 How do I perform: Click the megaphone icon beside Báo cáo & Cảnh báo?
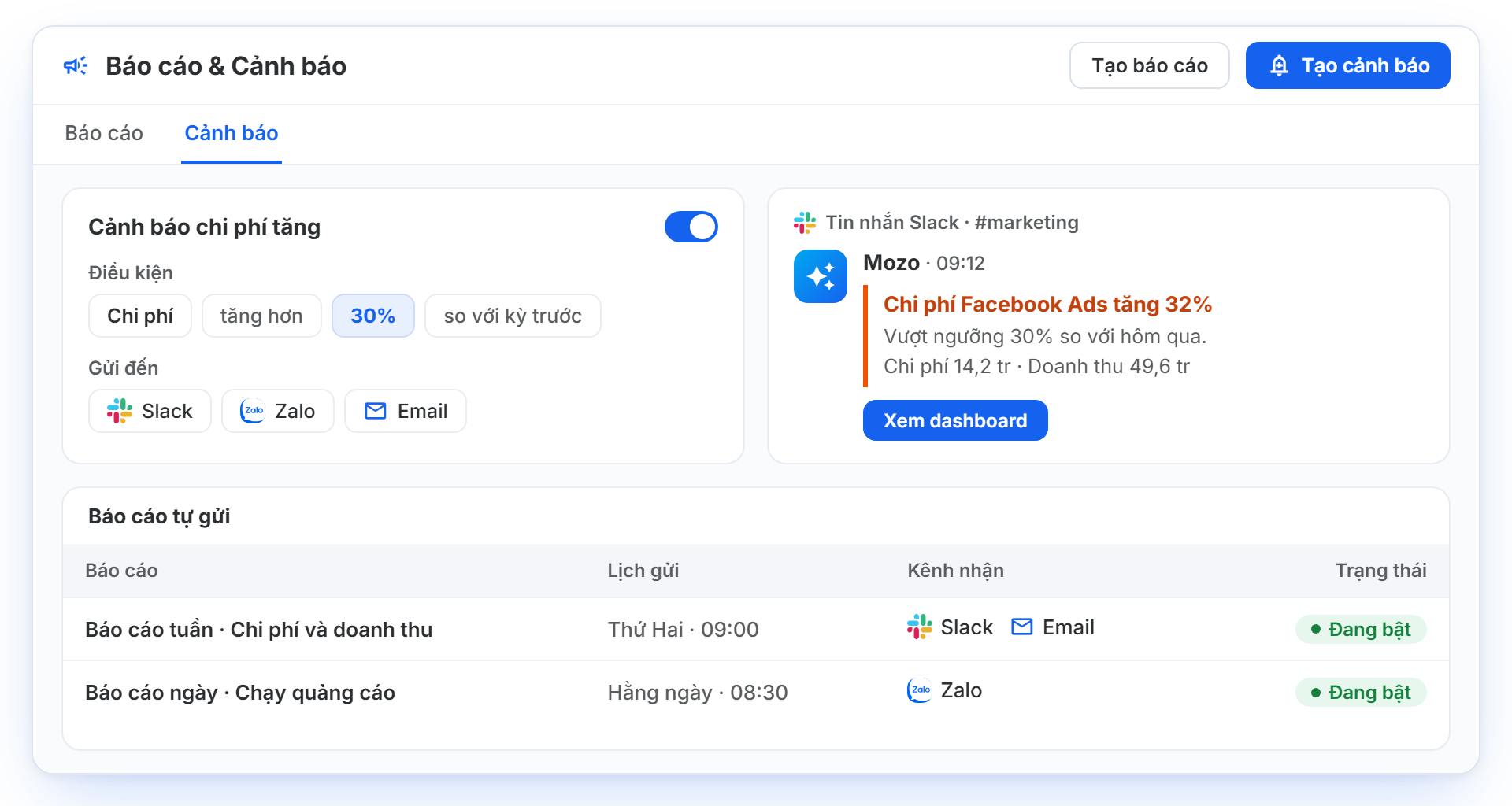point(76,66)
